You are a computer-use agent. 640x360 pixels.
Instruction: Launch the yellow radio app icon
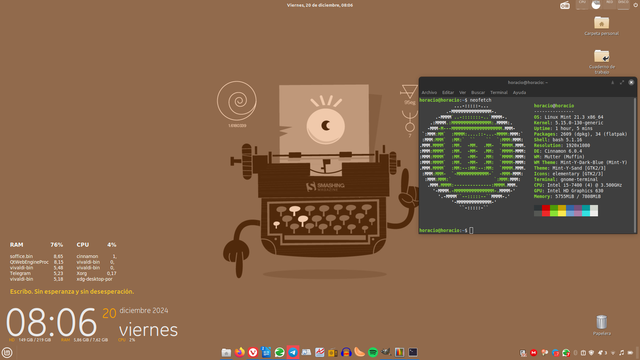[x=333, y=352]
